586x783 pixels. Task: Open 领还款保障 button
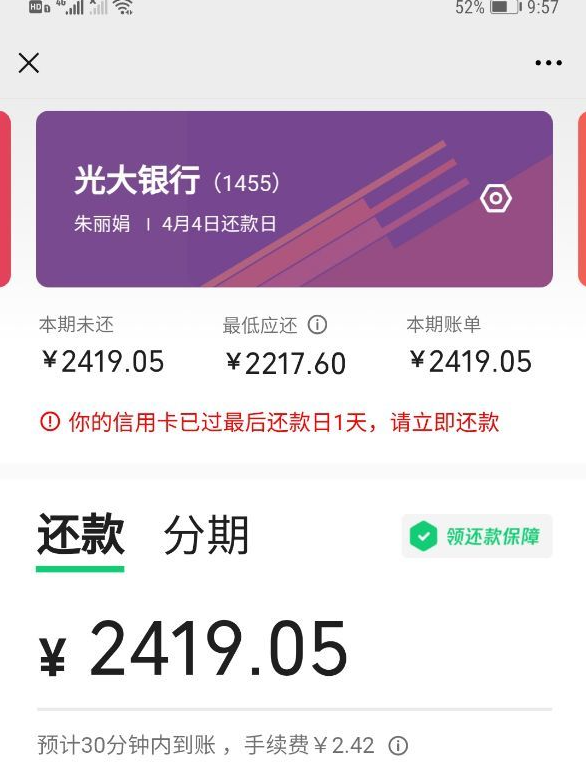(x=477, y=536)
